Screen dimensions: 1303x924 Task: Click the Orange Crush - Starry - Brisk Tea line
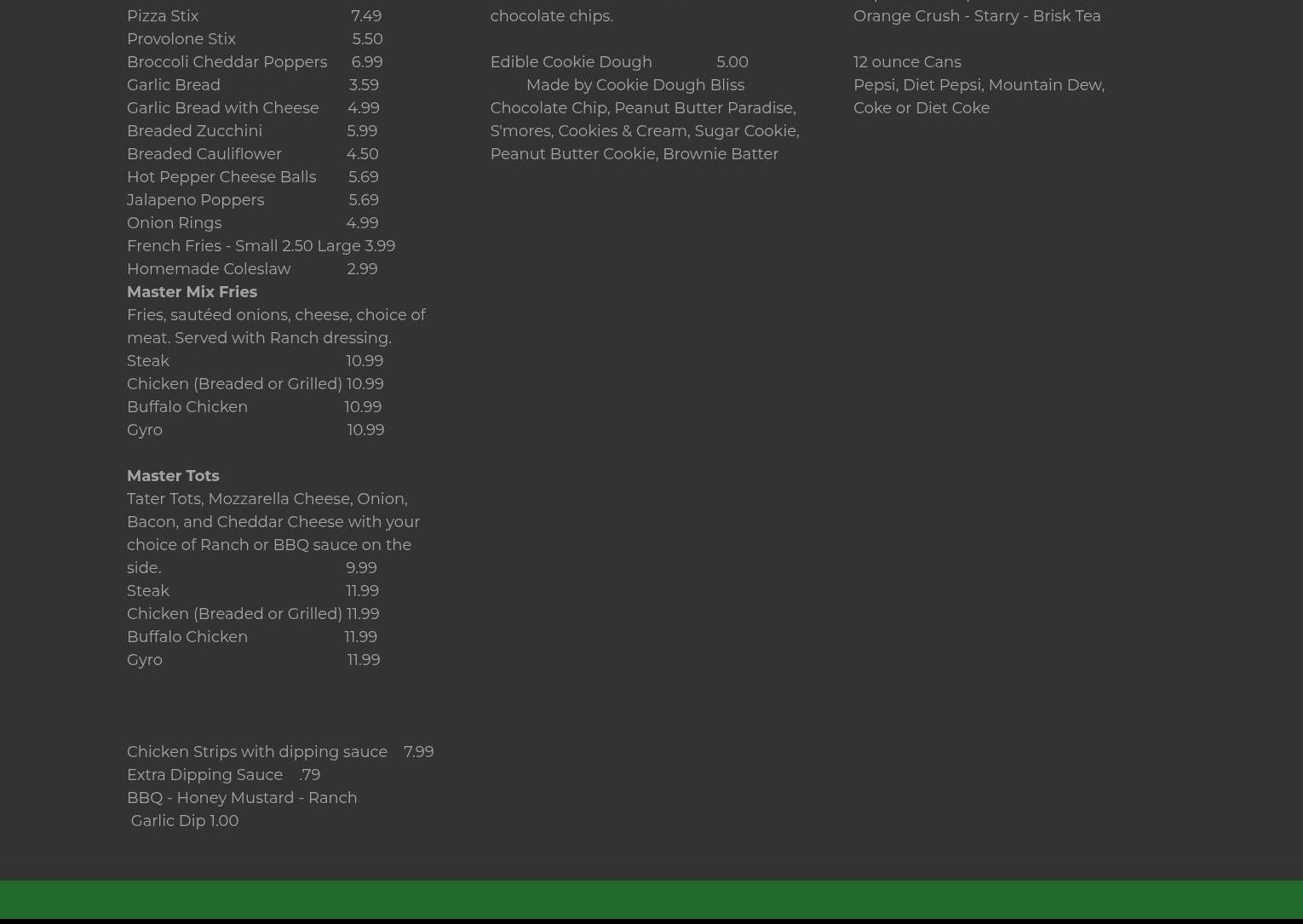point(977,16)
